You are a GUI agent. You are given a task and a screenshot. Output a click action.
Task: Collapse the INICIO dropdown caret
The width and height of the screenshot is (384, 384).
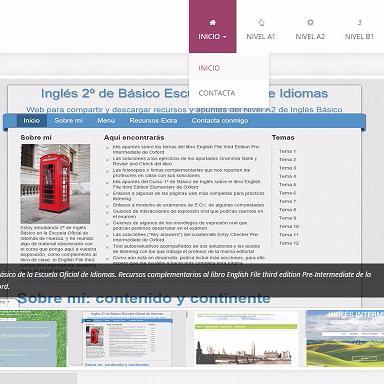pyautogui.click(x=224, y=37)
